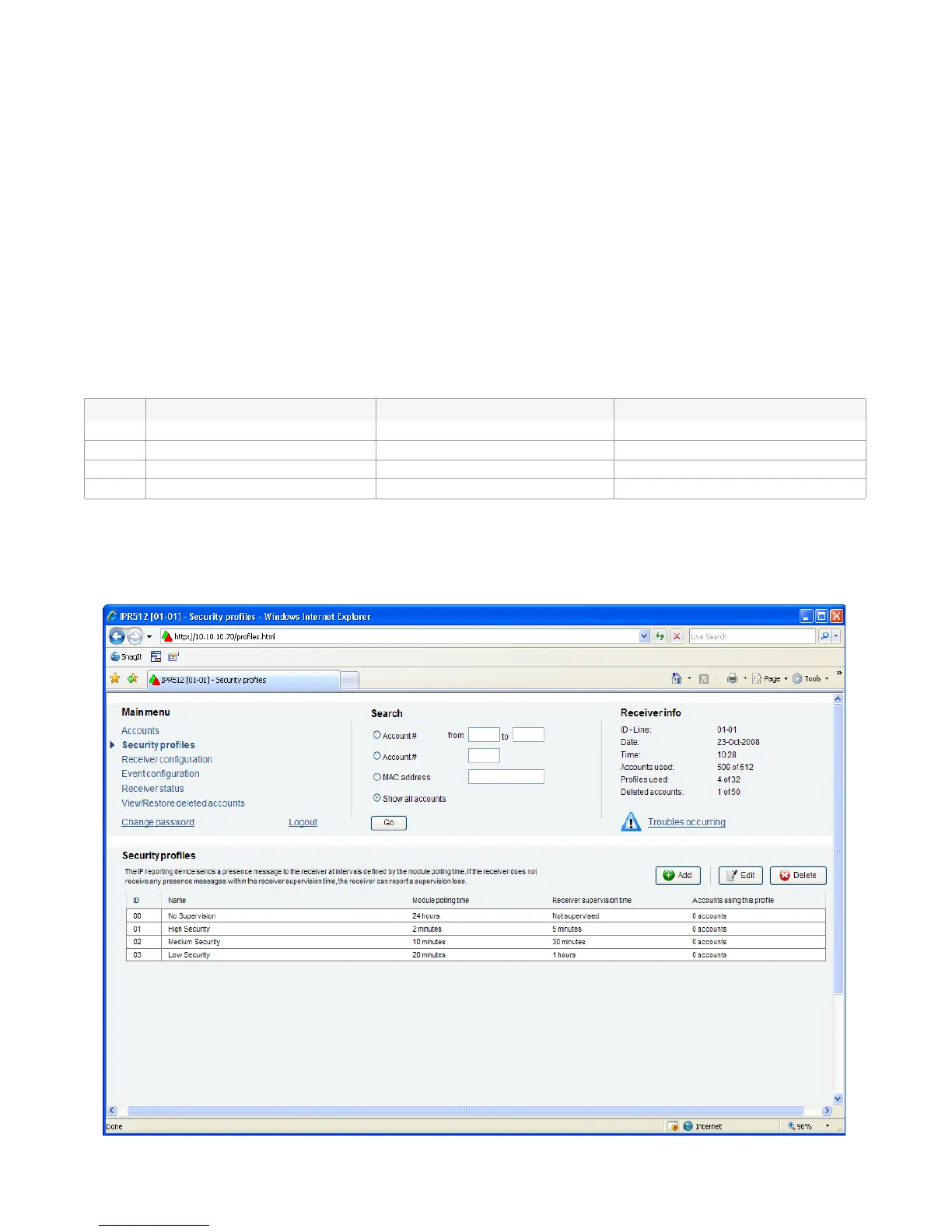Viewport: 952px width, 1232px height.
Task: Select the MAC address radio button
Action: (377, 777)
